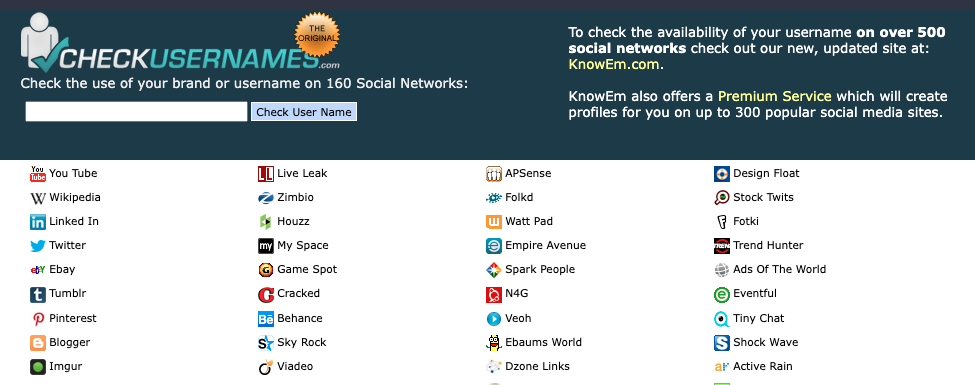
Task: Click the Active Rain icon
Action: (x=722, y=367)
